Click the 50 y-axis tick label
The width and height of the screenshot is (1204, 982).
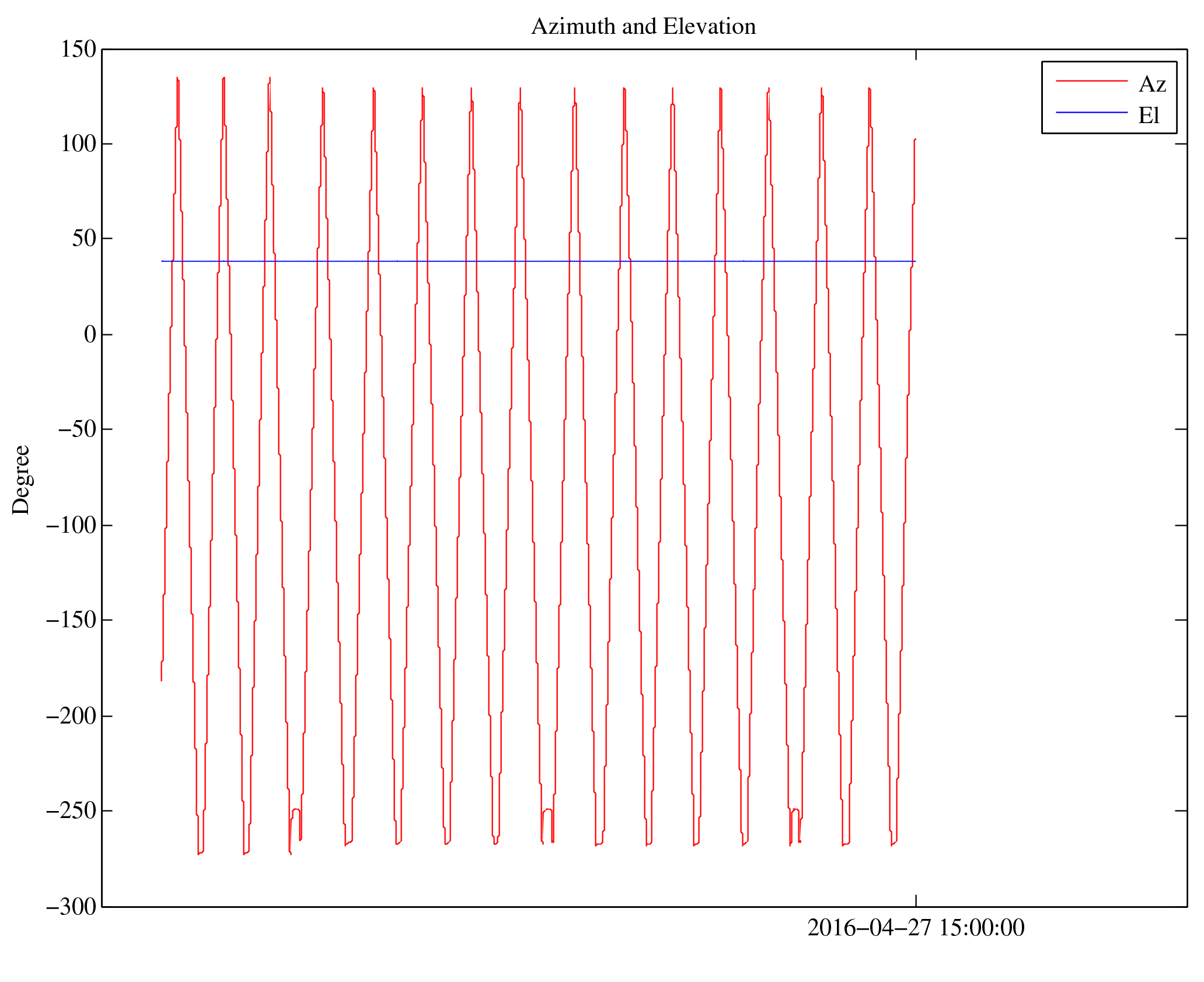[x=84, y=239]
